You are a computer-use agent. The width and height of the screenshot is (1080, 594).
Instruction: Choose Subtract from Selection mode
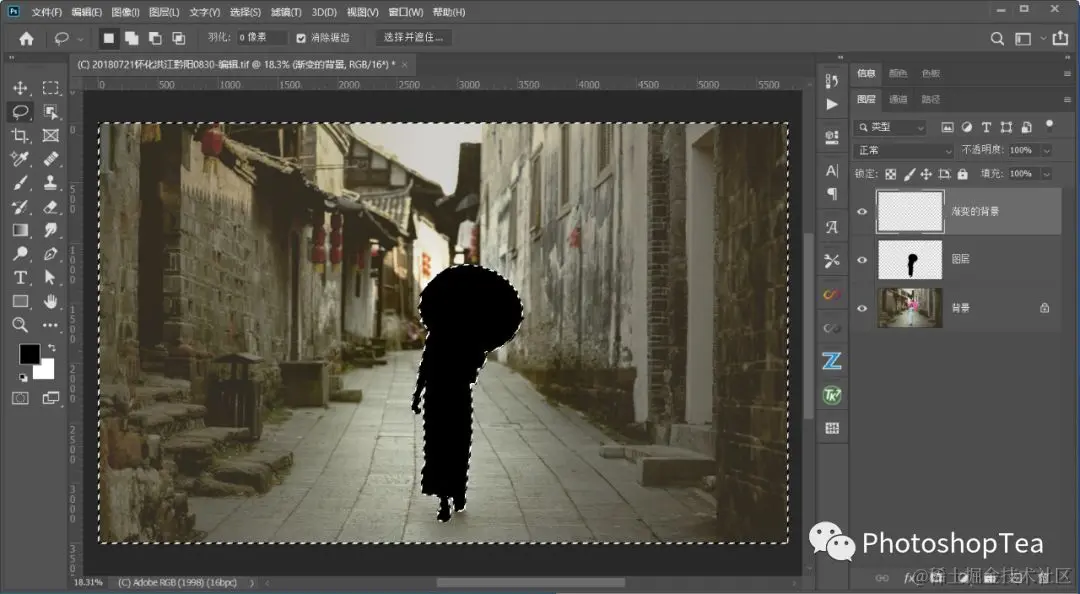tap(155, 38)
